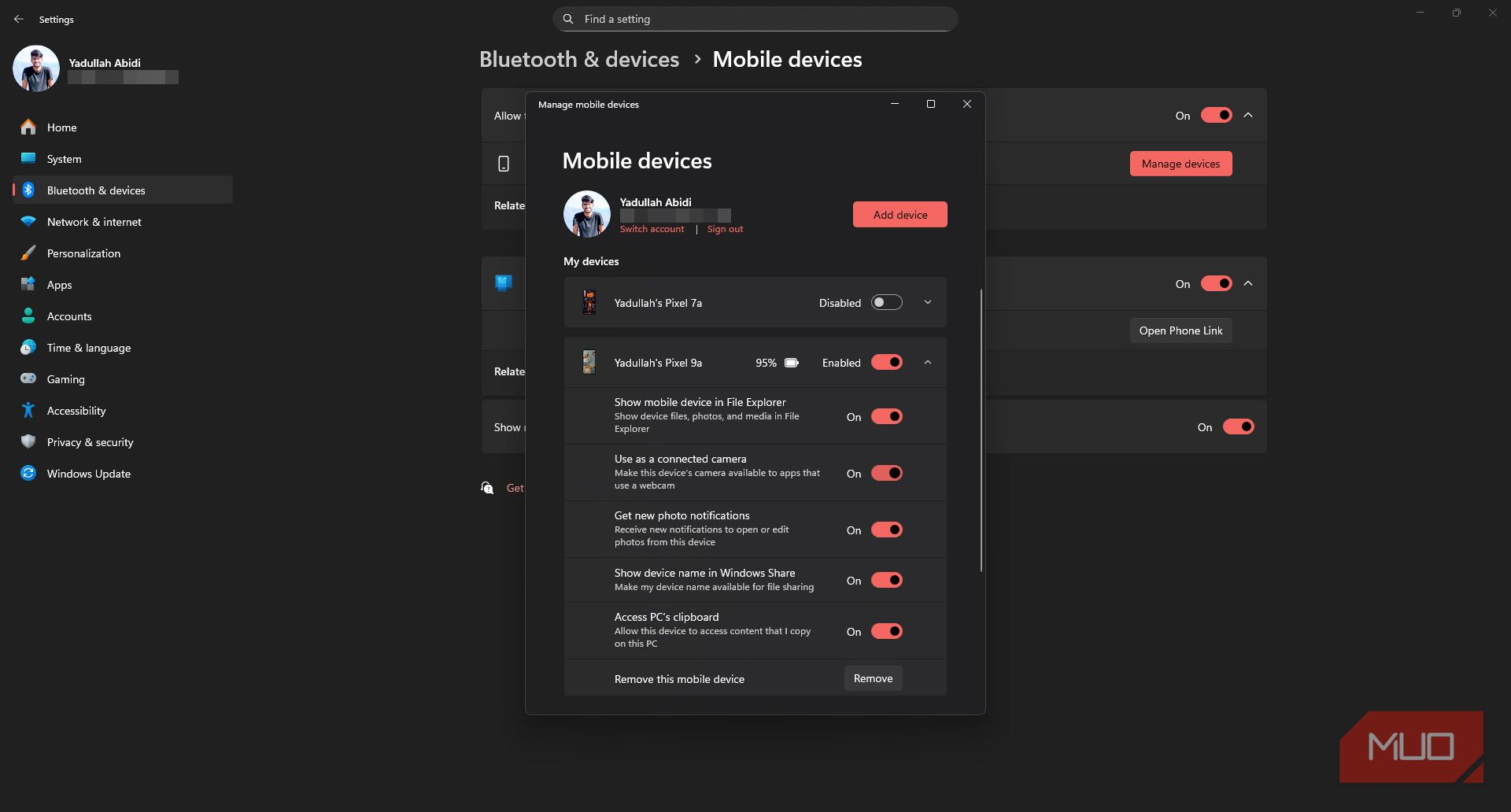
Task: Click the Gaming controller icon
Action: 28,378
